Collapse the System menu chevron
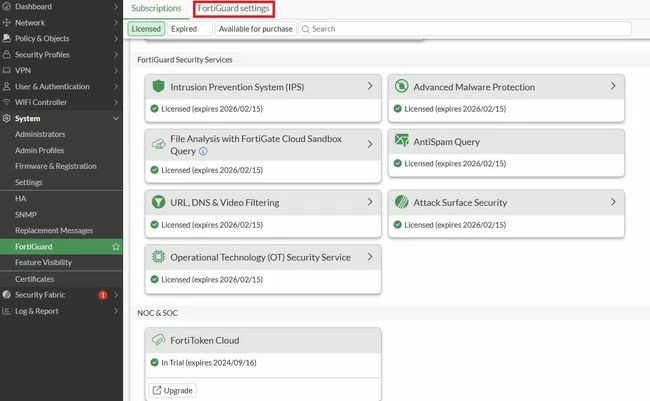The image size is (650, 401). click(x=116, y=118)
